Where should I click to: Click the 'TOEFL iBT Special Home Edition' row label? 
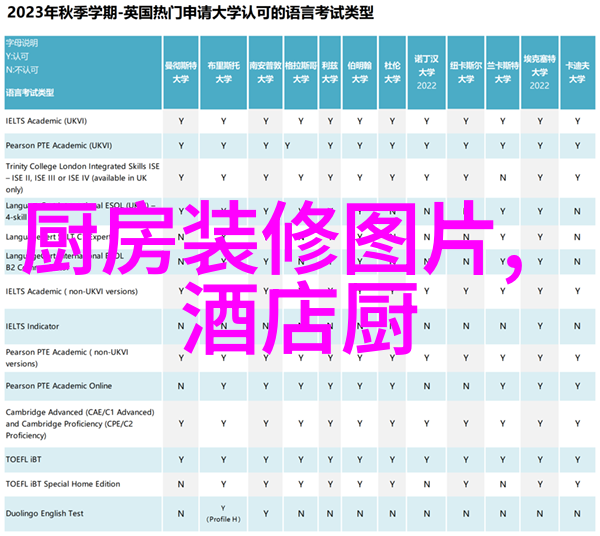pyautogui.click(x=63, y=484)
